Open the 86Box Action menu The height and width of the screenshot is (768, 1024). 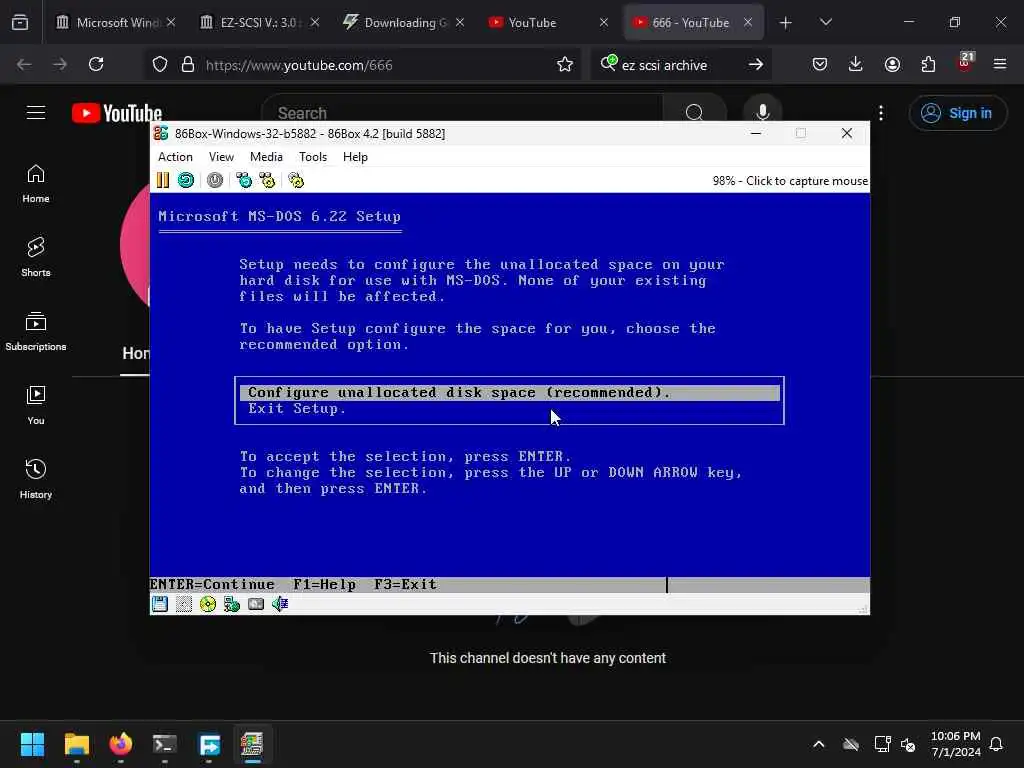(x=175, y=157)
